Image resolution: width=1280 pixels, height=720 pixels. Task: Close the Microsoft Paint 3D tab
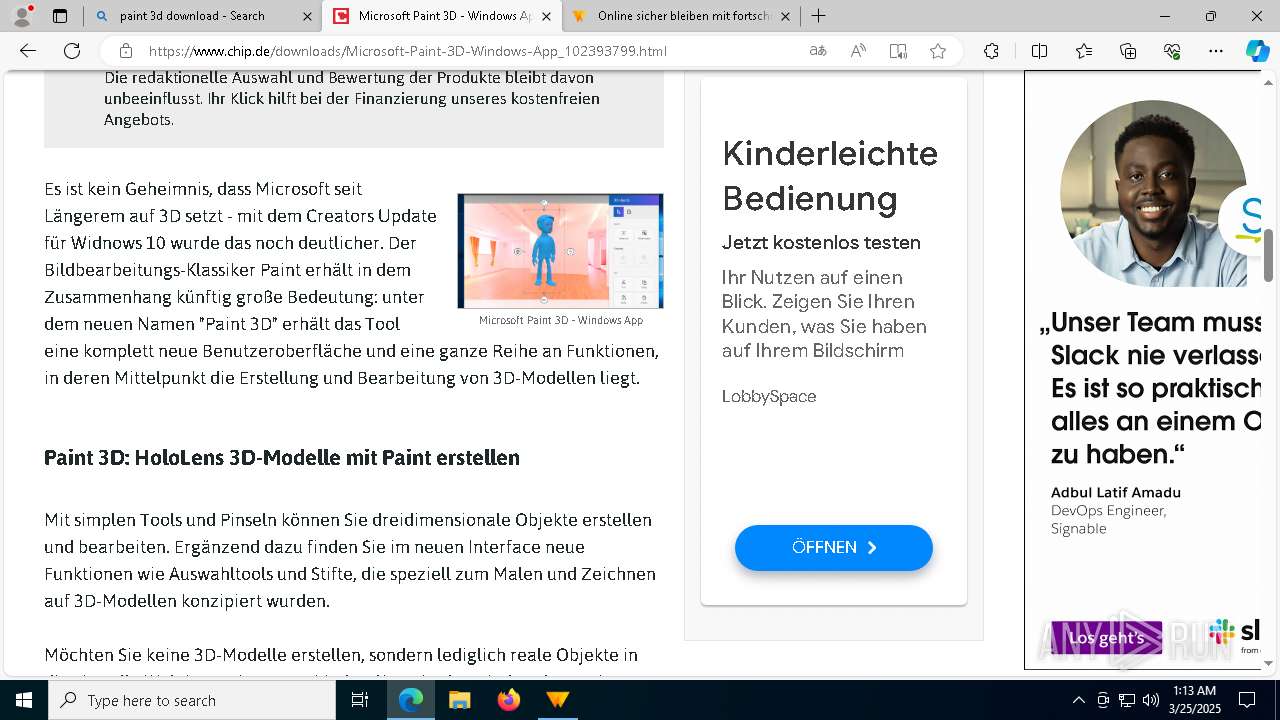(545, 16)
